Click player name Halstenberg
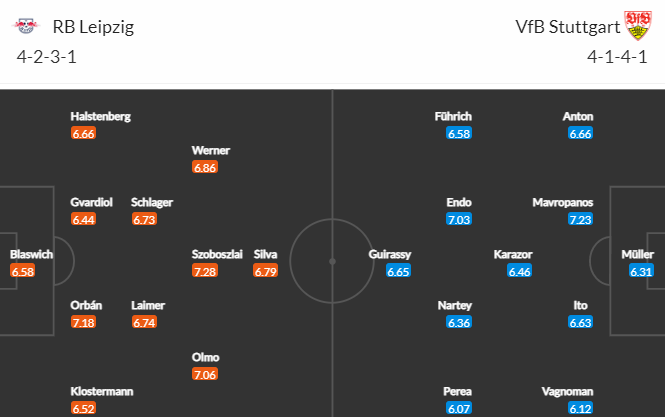This screenshot has height=417, width=665. coord(101,116)
